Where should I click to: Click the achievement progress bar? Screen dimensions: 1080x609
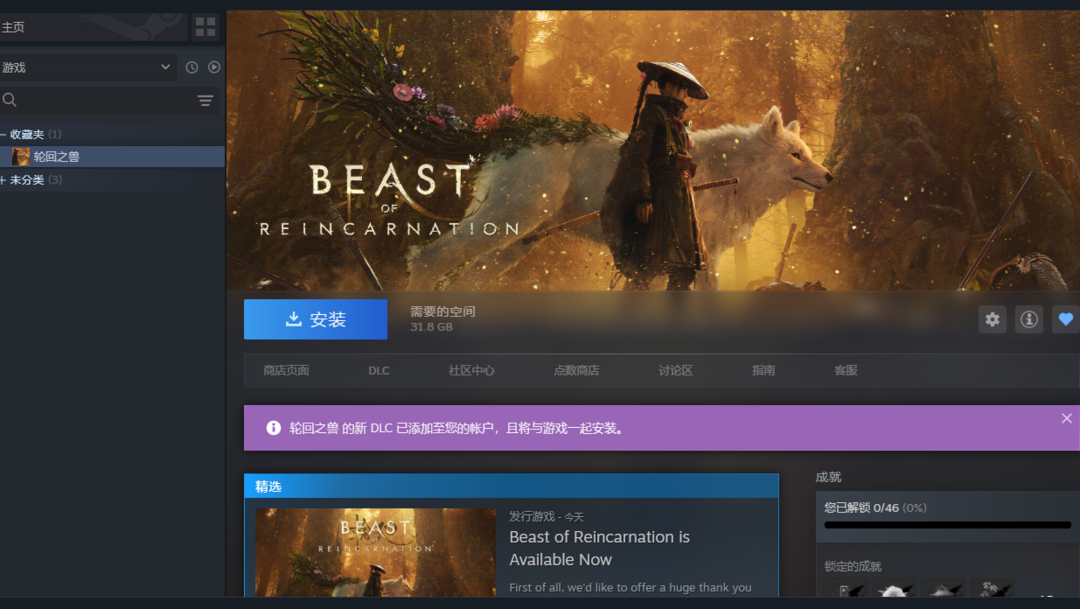click(947, 525)
